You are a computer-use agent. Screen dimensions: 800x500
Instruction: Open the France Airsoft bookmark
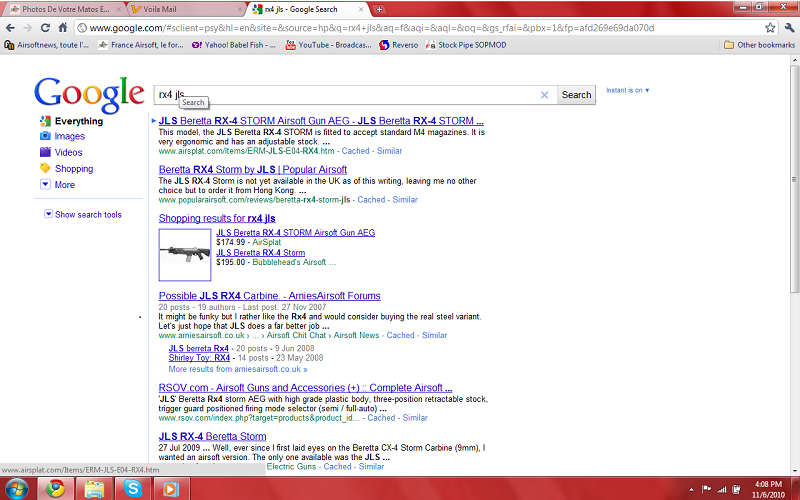click(x=141, y=45)
